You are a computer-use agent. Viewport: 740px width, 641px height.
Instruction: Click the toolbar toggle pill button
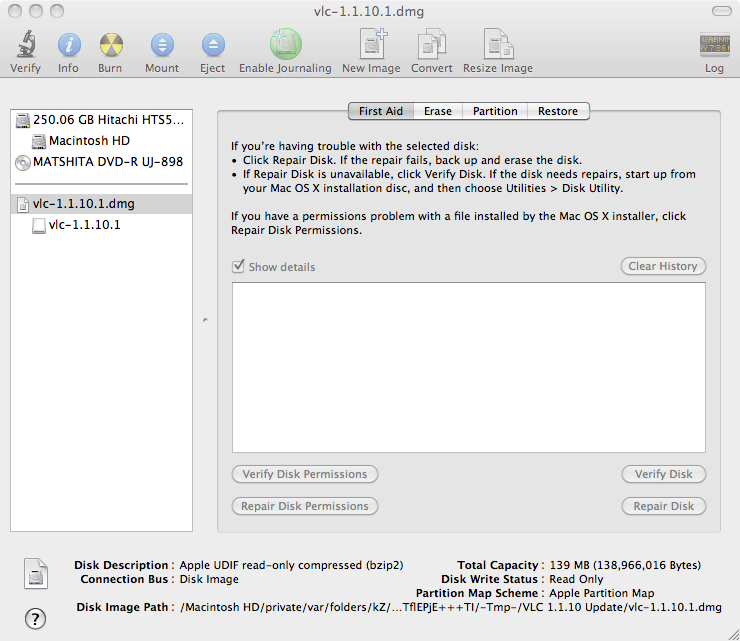(722, 11)
